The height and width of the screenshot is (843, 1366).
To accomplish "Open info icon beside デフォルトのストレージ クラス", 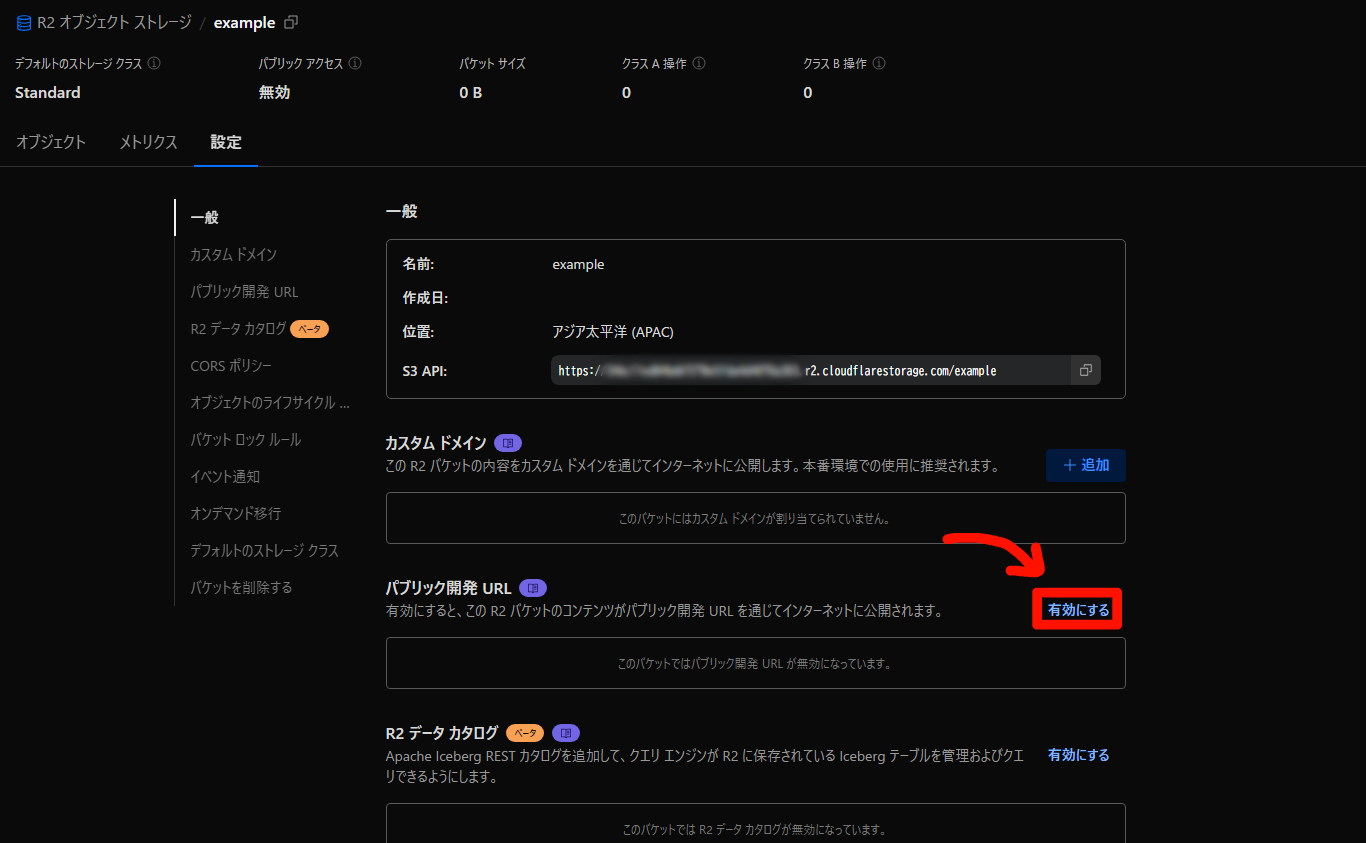I will (154, 63).
